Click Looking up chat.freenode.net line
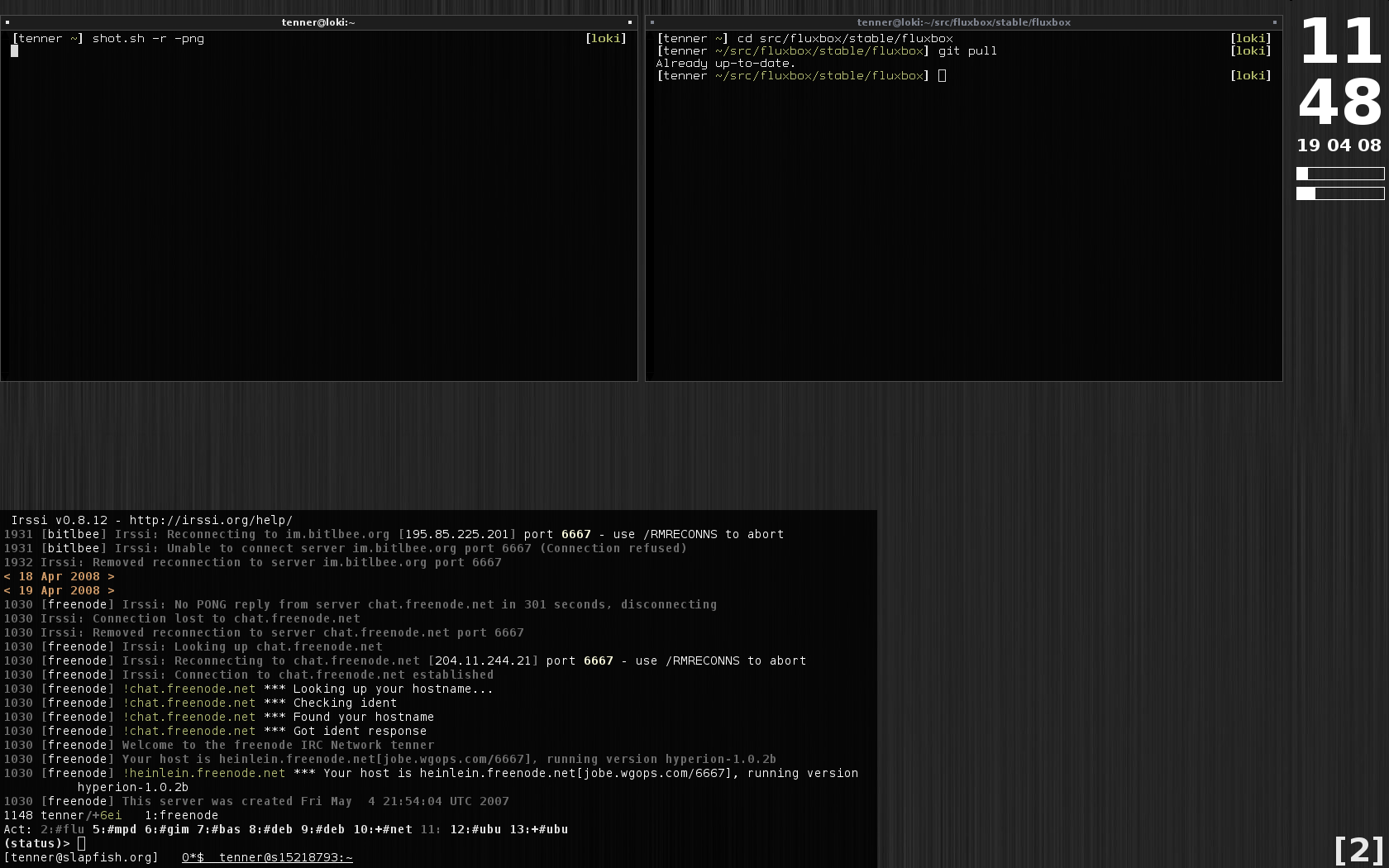Image resolution: width=1389 pixels, height=868 pixels. click(193, 647)
